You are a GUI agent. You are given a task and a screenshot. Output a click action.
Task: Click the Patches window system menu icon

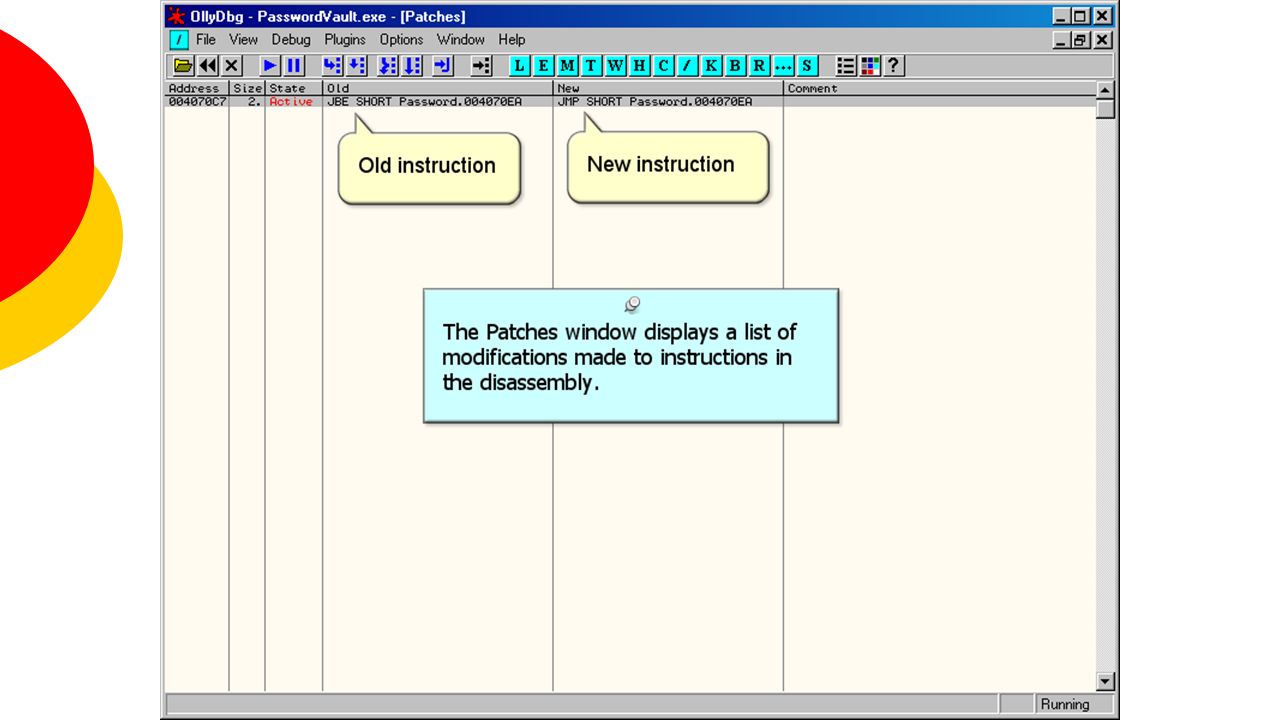pyautogui.click(x=178, y=40)
